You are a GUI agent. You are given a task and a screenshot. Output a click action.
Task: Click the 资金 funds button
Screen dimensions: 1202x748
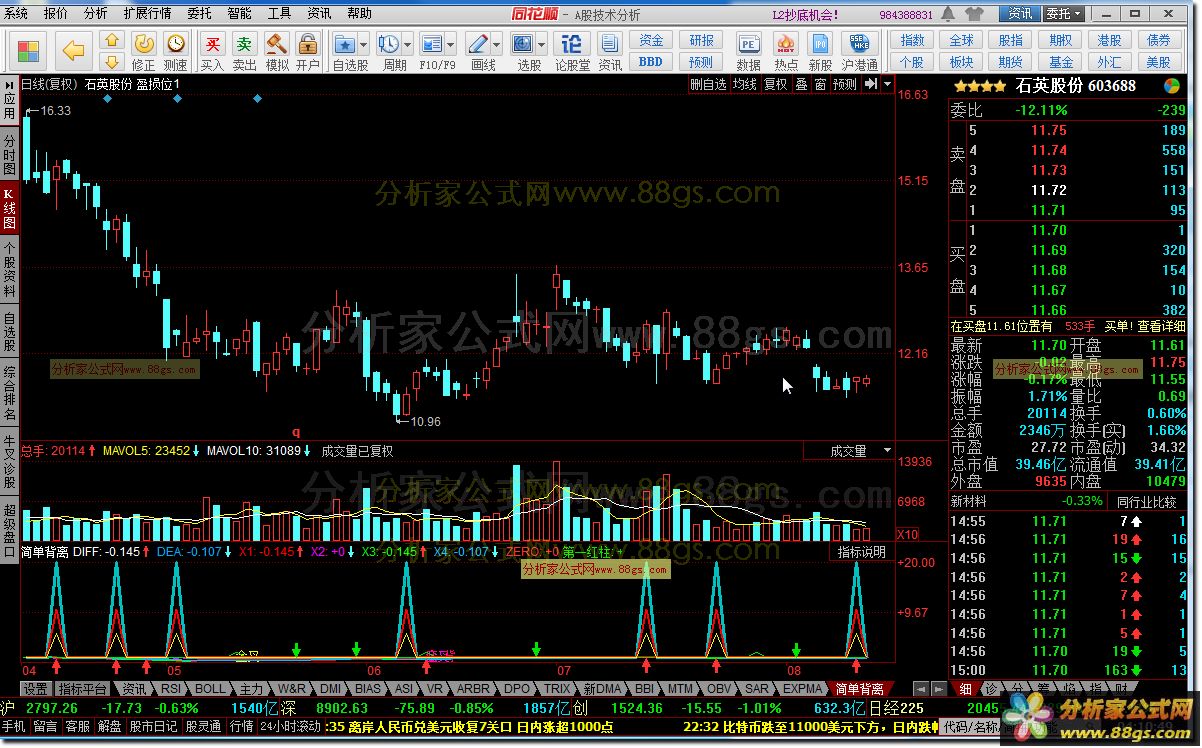651,41
